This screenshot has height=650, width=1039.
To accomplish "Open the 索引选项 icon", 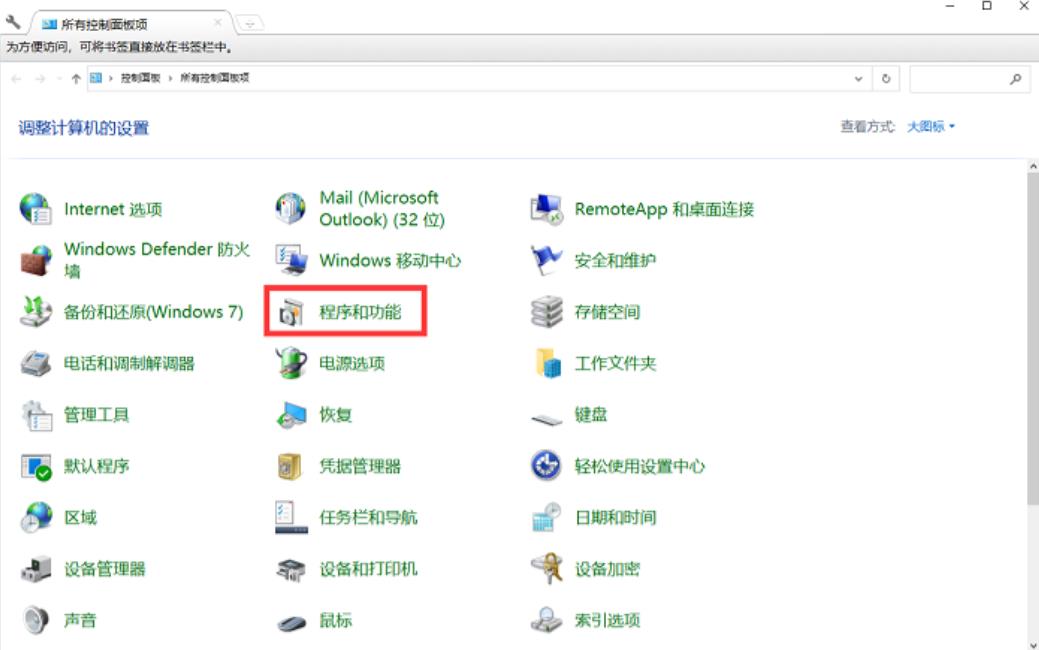I will point(547,620).
